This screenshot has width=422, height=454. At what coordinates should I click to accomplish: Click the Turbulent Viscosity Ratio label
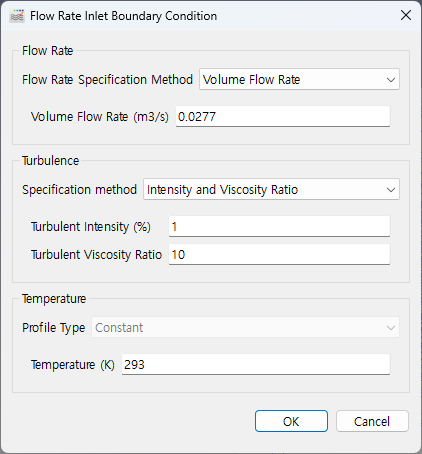[96, 255]
